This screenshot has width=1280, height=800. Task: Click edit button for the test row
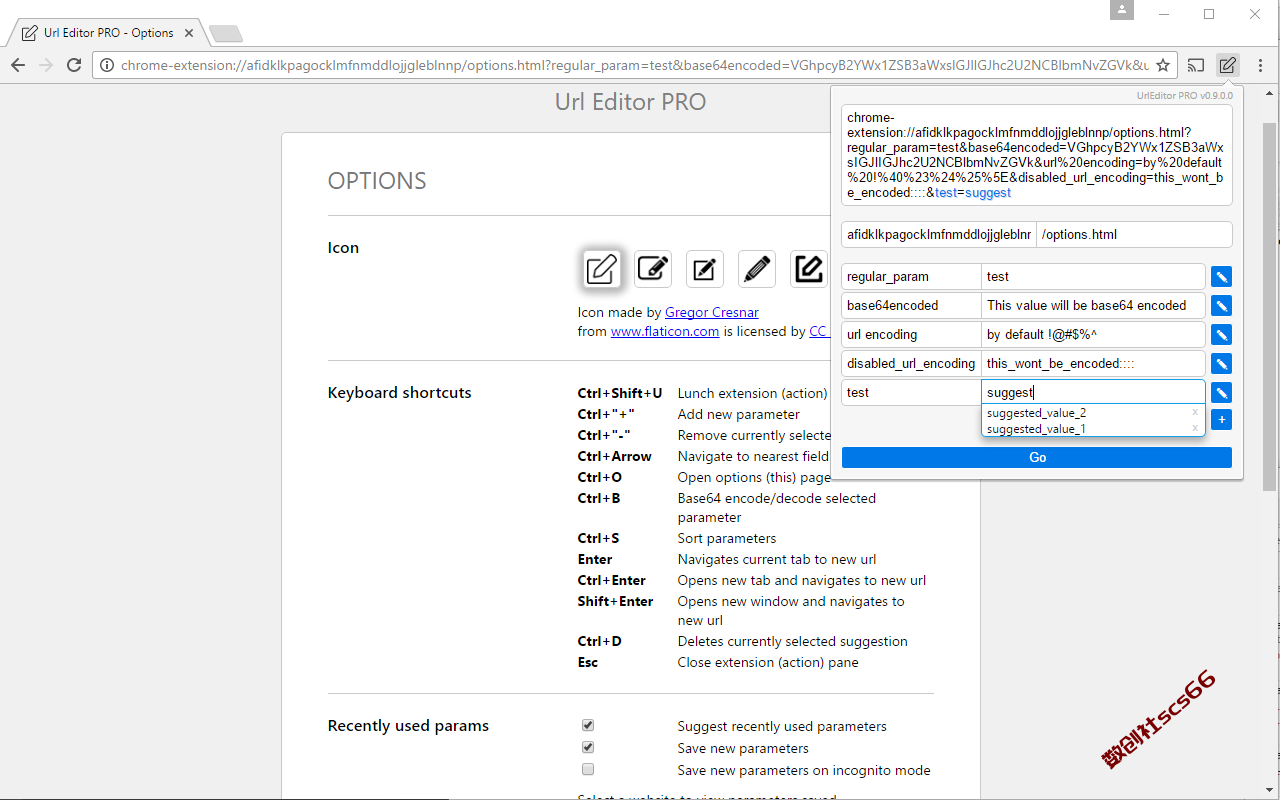point(1221,393)
